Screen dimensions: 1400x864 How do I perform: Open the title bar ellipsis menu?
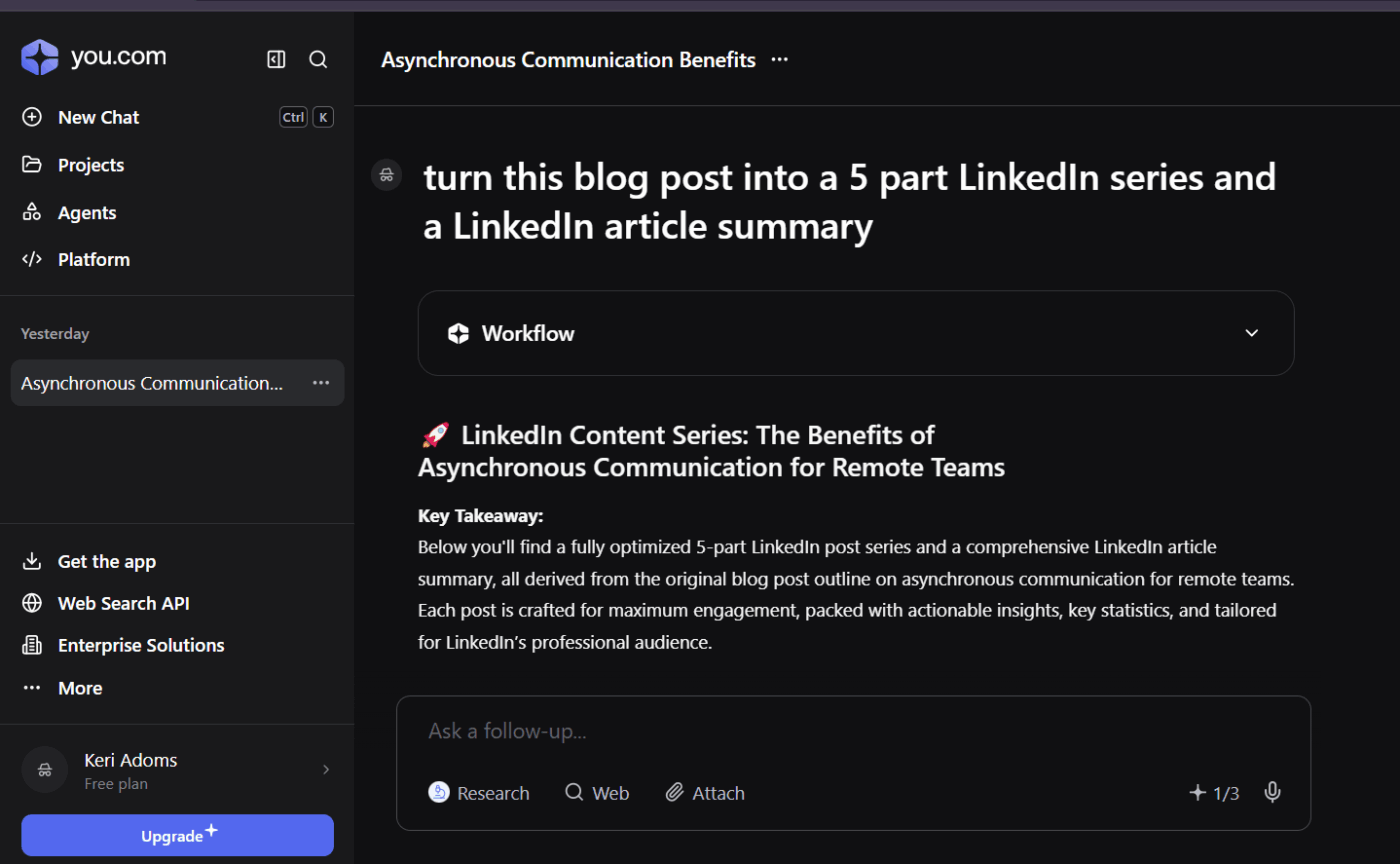779,59
